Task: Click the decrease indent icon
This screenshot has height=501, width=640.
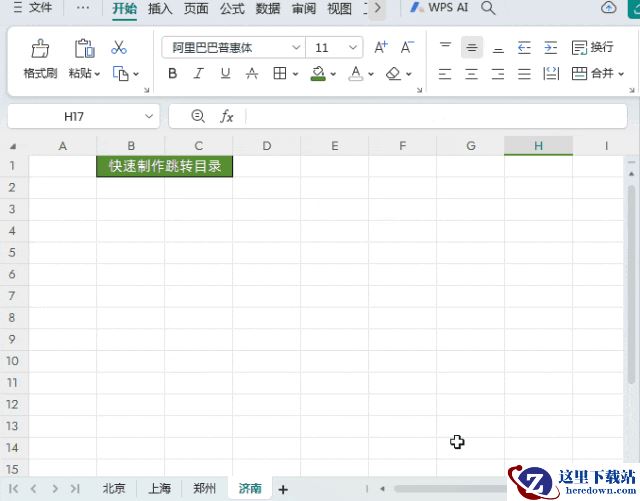Action: pyautogui.click(x=524, y=48)
